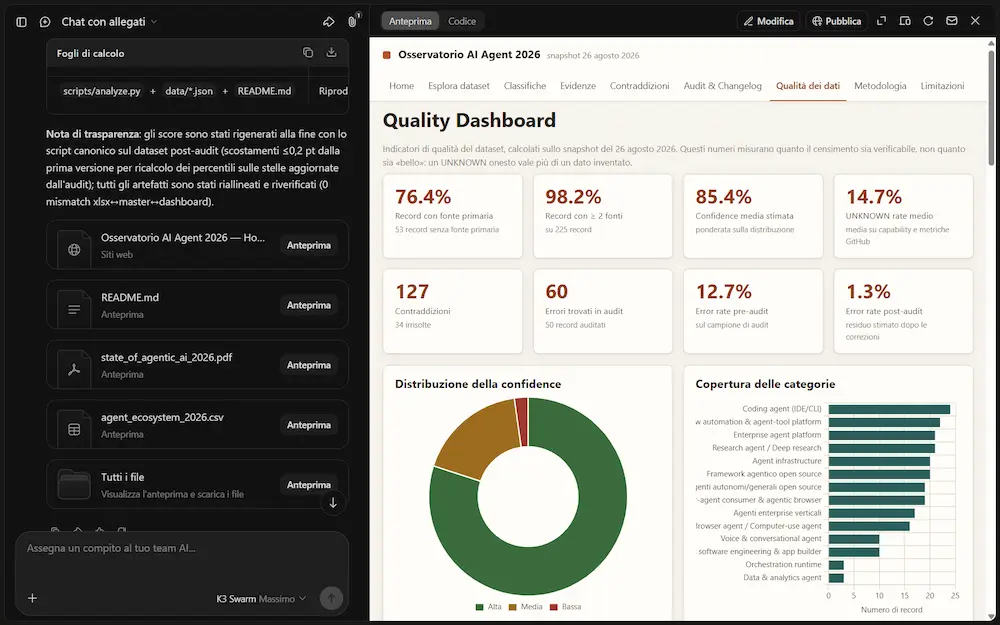Screen dimensions: 1000x625
Task: Toggle the Bassa legend entry in chart
Action: pyautogui.click(x=565, y=607)
